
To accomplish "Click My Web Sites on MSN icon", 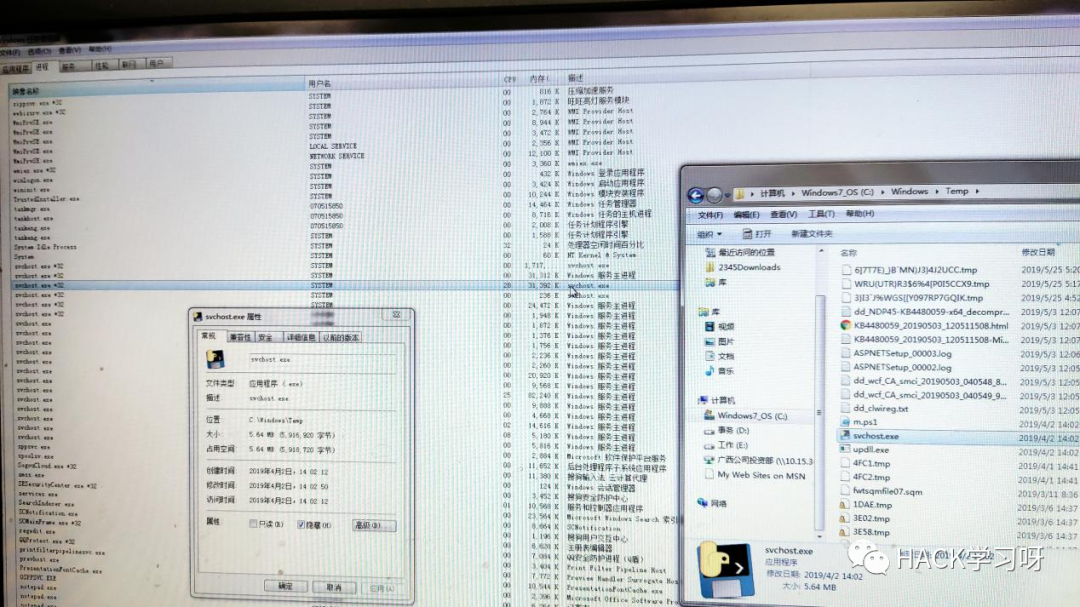I will tap(709, 475).
